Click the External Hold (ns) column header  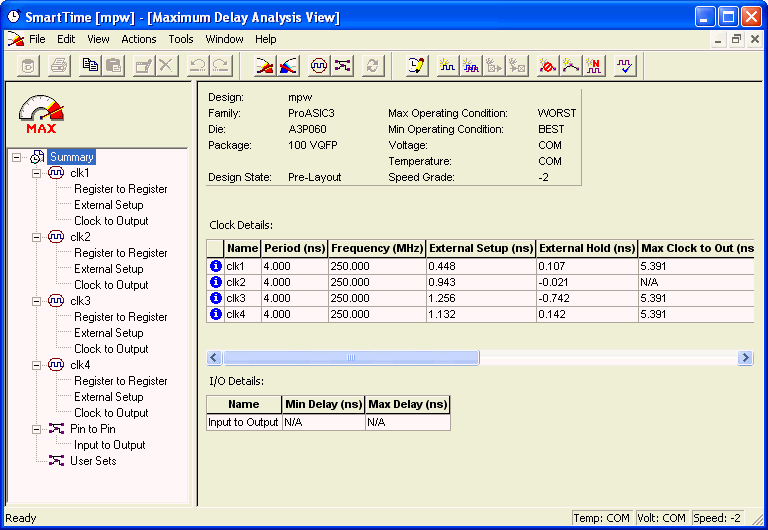587,248
